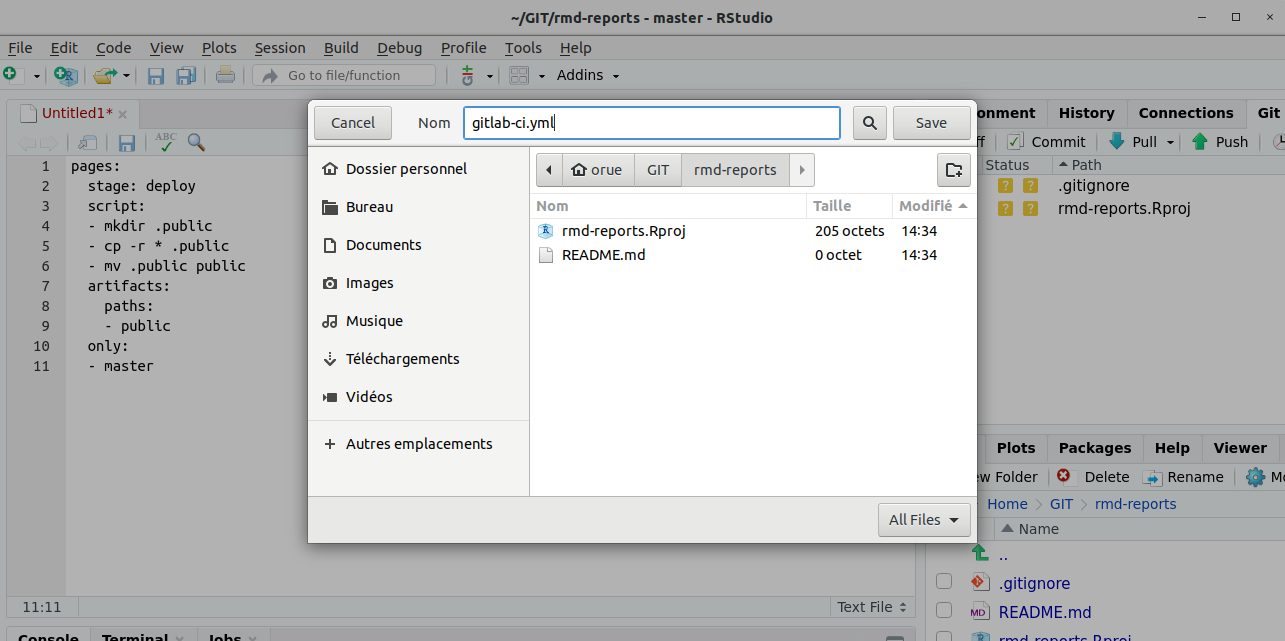Tick the checkbox beside README.md in Files
Viewport: 1285px width, 641px height.
tap(943, 612)
